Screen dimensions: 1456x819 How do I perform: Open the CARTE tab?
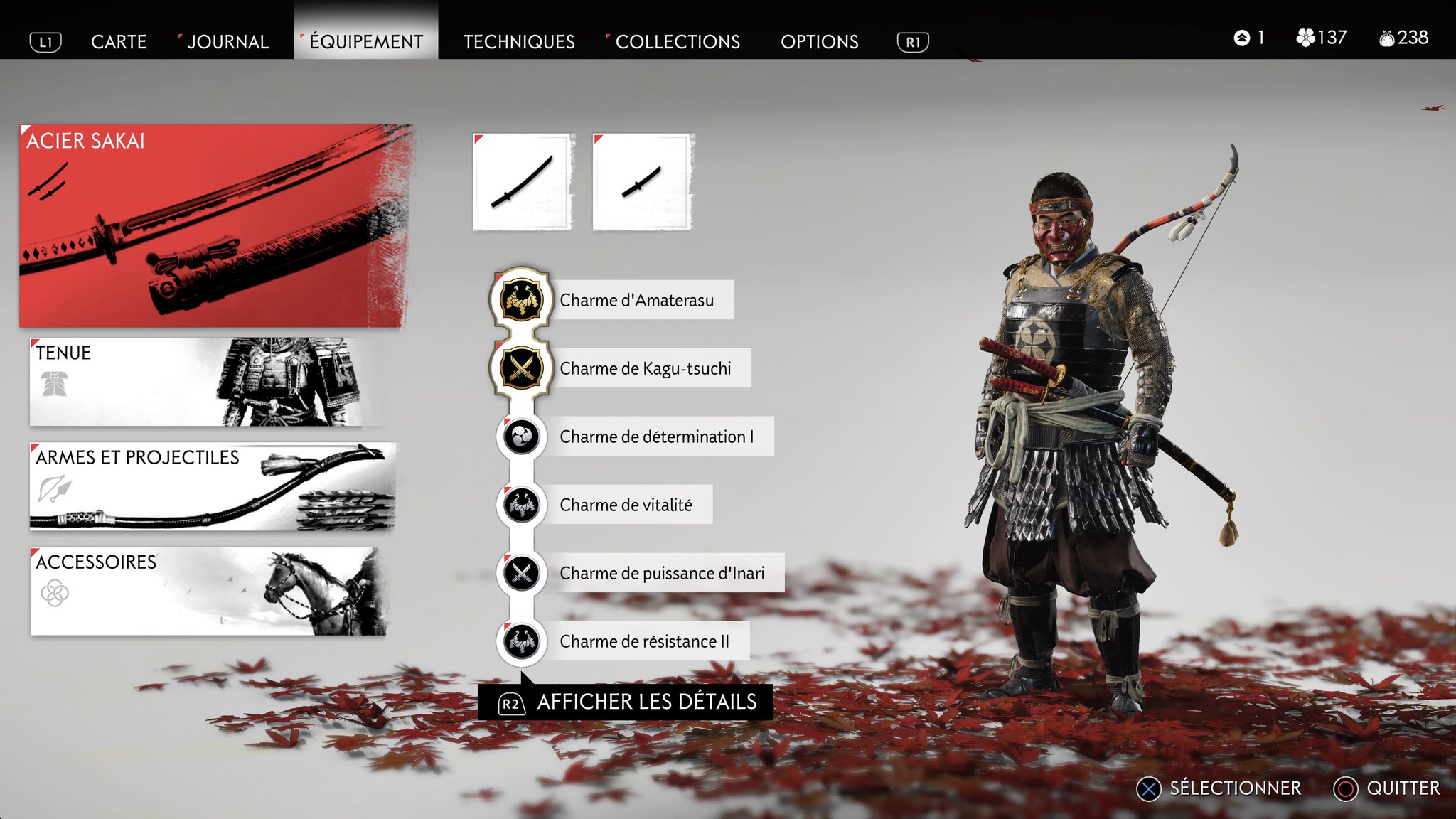pyautogui.click(x=119, y=42)
